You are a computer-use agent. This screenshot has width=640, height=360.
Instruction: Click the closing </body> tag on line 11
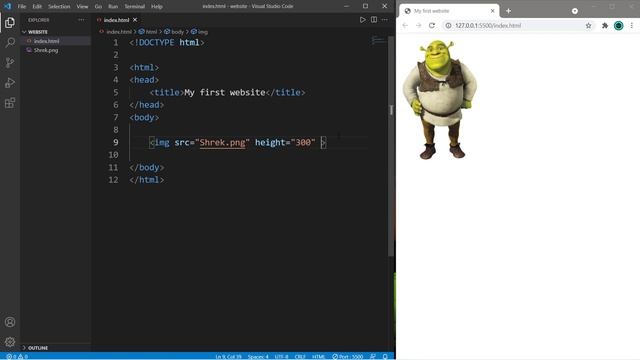pyautogui.click(x=147, y=167)
